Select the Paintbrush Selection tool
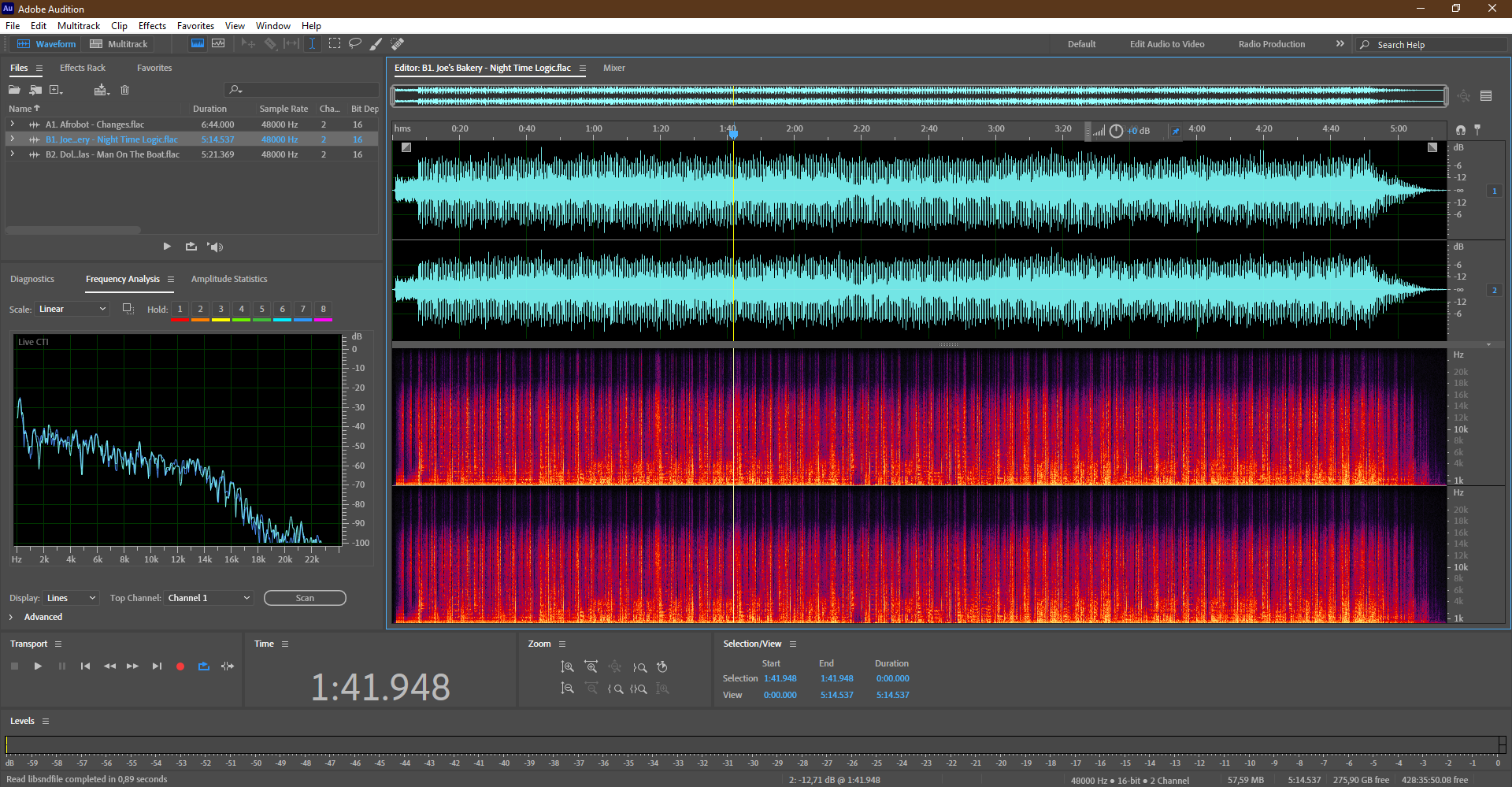 [x=376, y=44]
